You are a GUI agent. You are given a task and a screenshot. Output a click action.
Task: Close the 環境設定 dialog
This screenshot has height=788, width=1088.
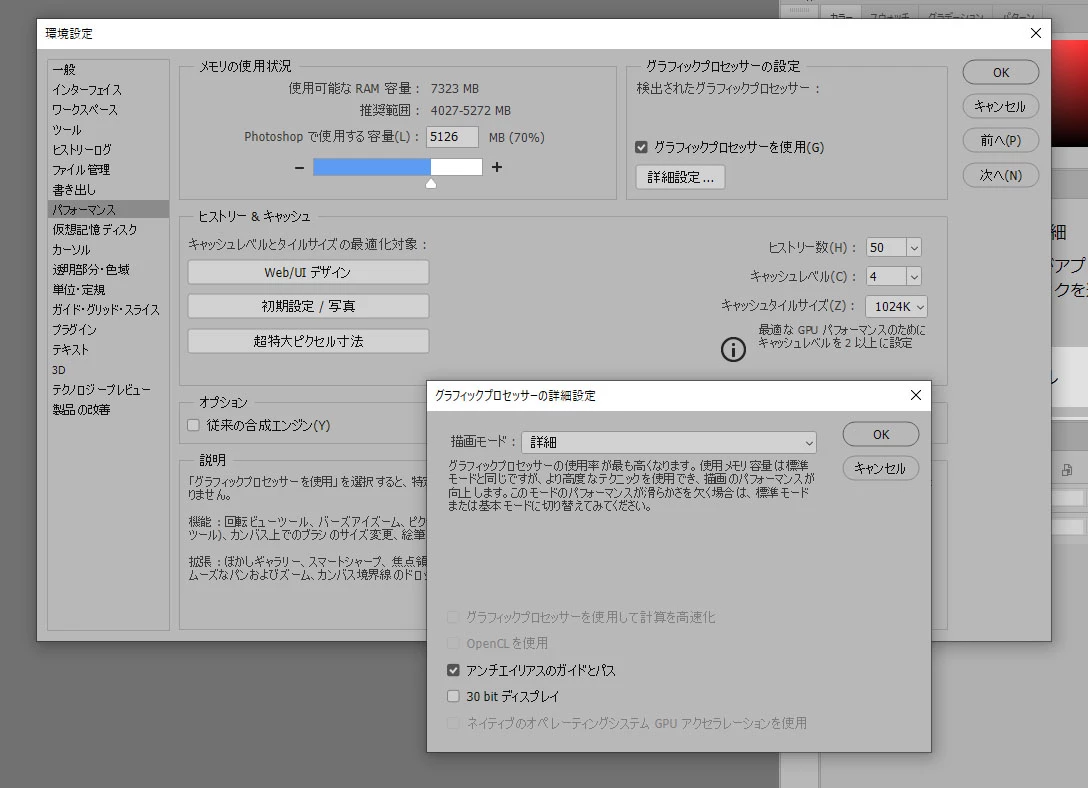[x=1036, y=33]
